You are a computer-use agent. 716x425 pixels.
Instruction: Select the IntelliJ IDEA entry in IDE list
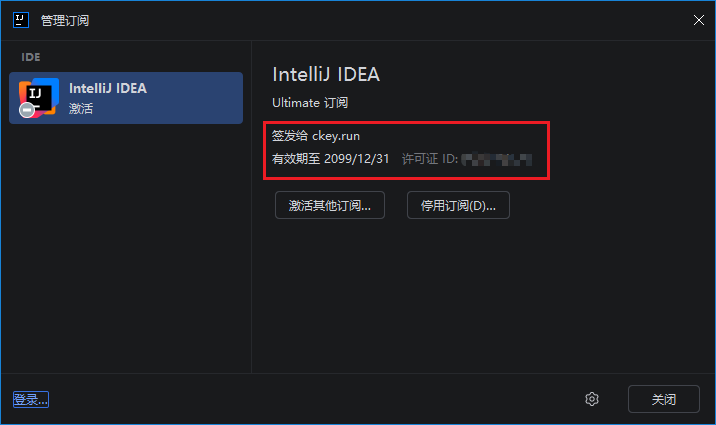click(126, 98)
